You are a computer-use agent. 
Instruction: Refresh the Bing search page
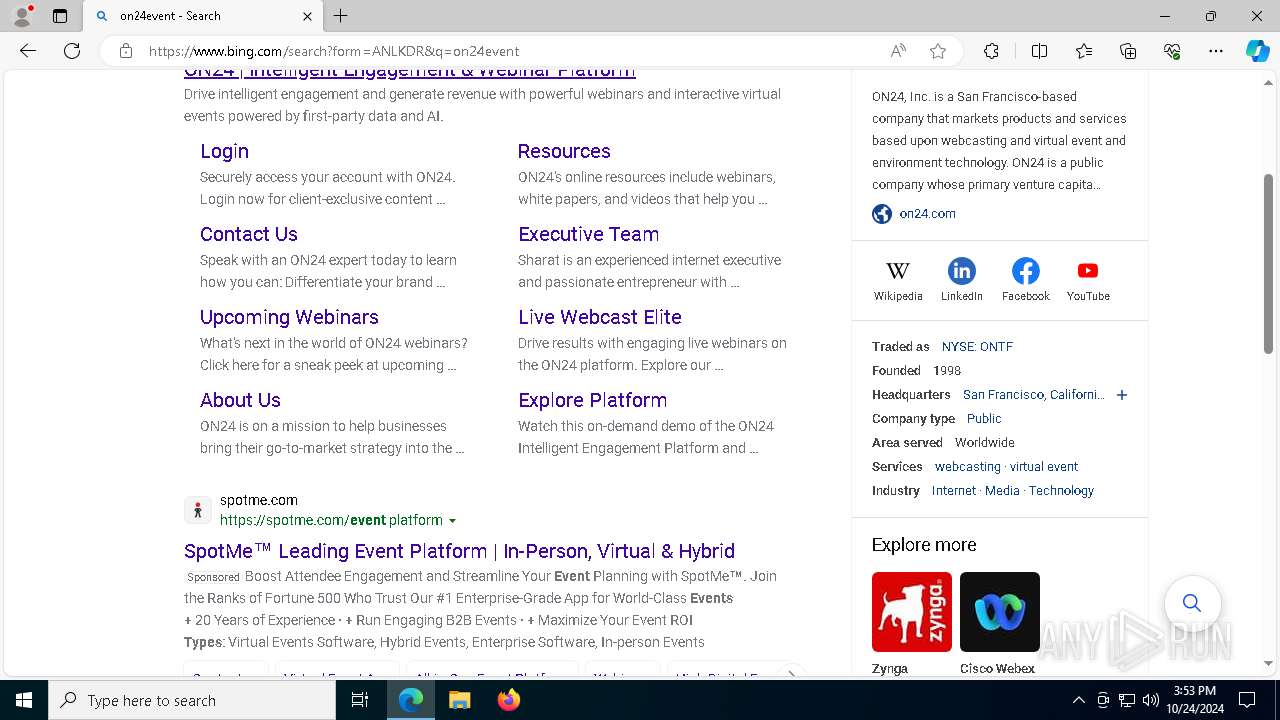tap(72, 51)
